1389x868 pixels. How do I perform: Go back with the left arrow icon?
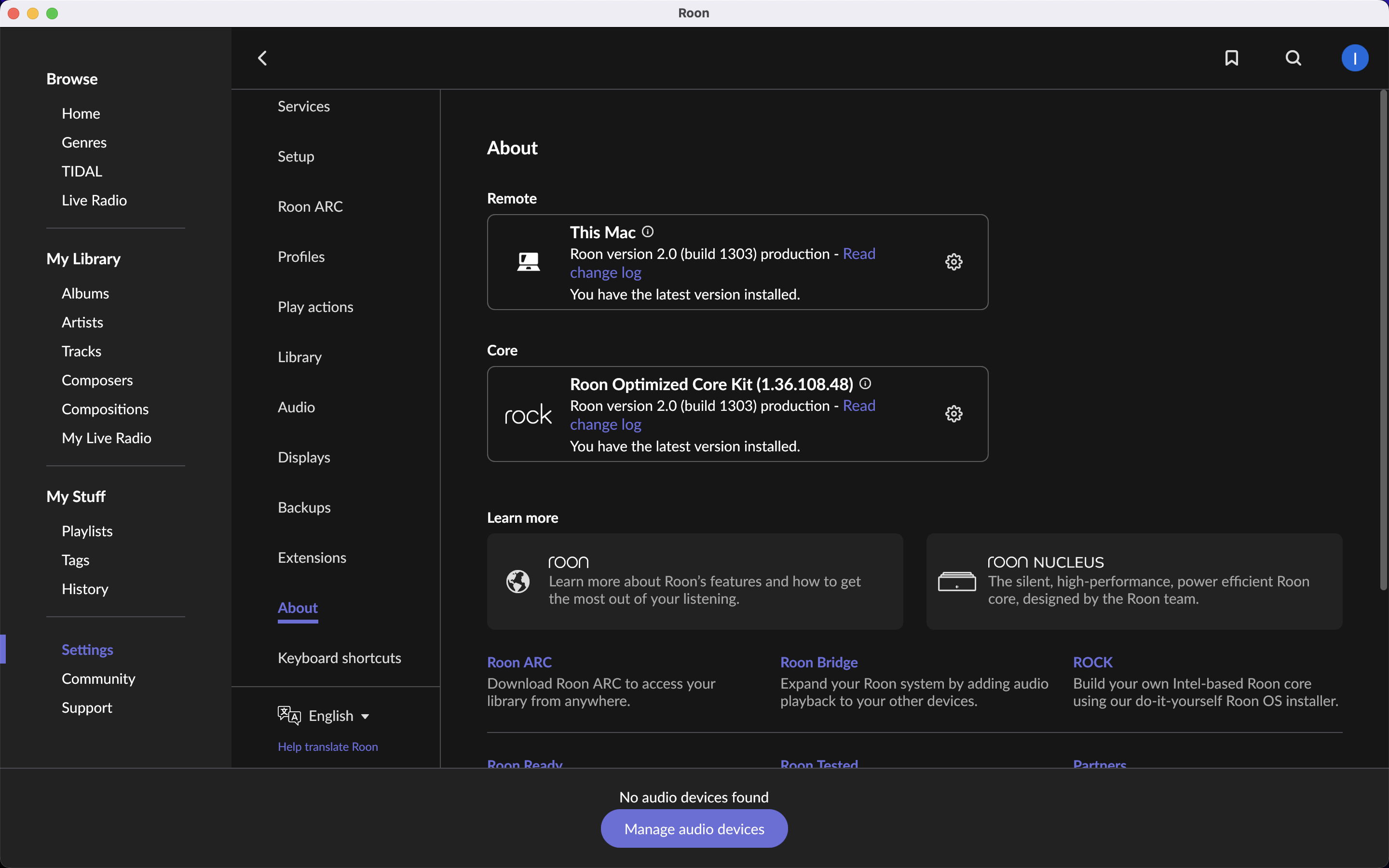(x=262, y=58)
